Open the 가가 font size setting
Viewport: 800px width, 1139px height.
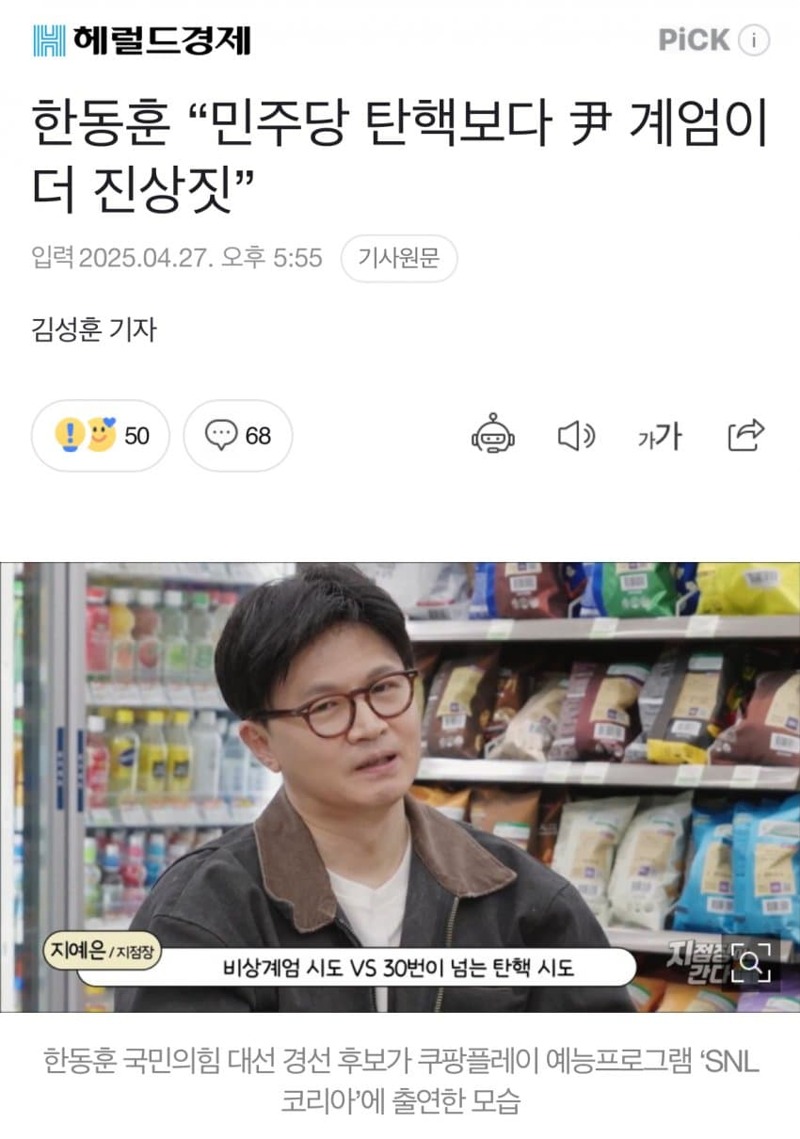point(660,436)
